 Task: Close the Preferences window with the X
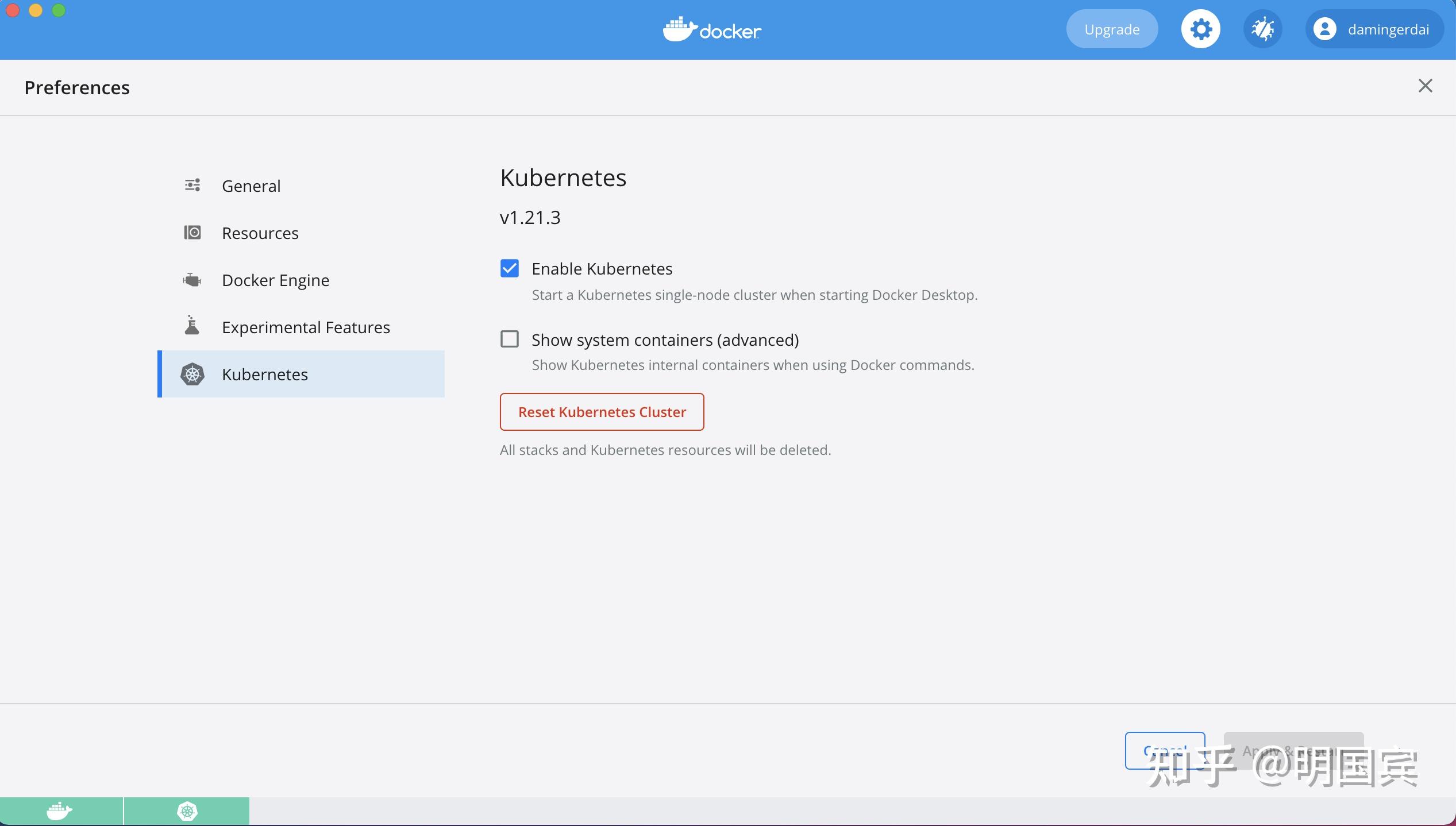pyautogui.click(x=1425, y=86)
